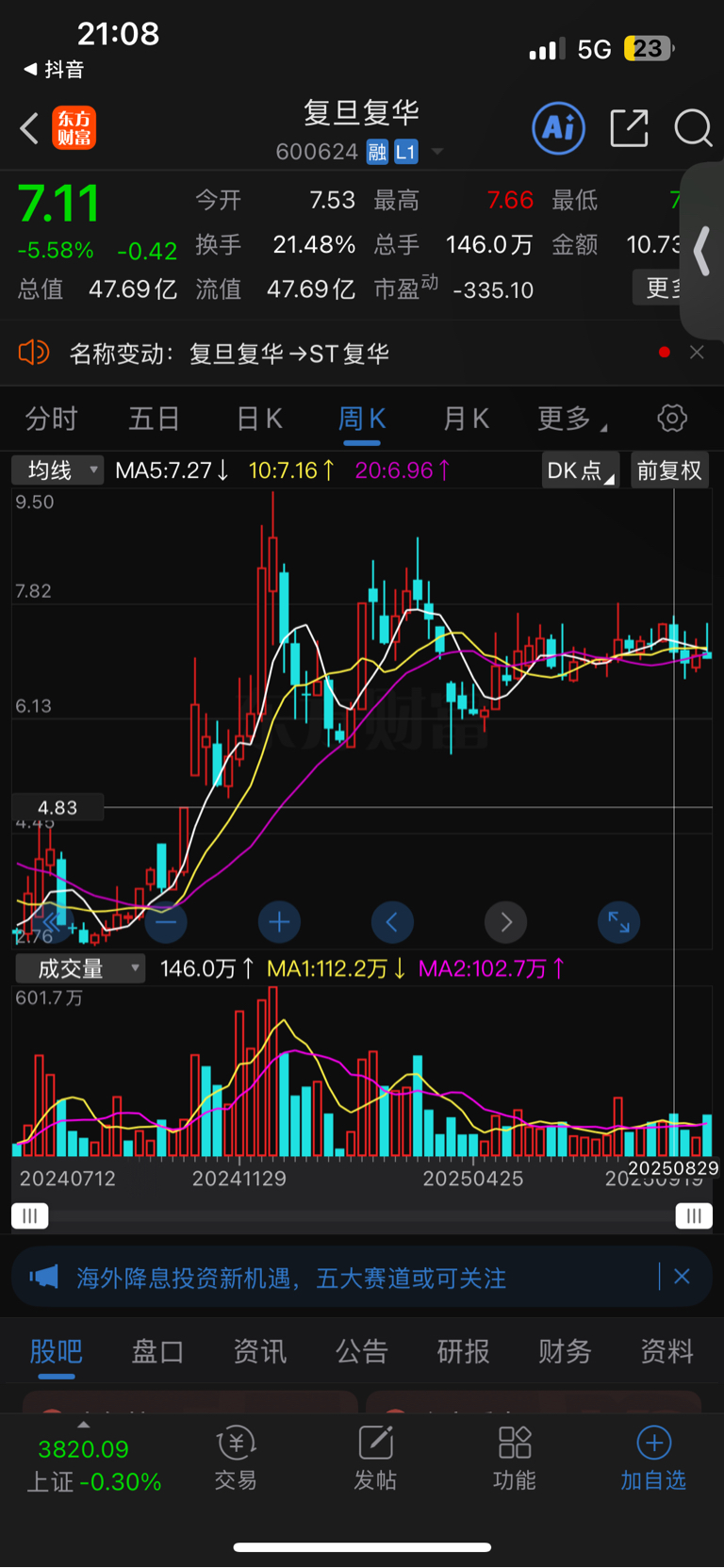724x1568 pixels.
Task: Tap the 4.83 crosshair price label
Action: (x=58, y=808)
